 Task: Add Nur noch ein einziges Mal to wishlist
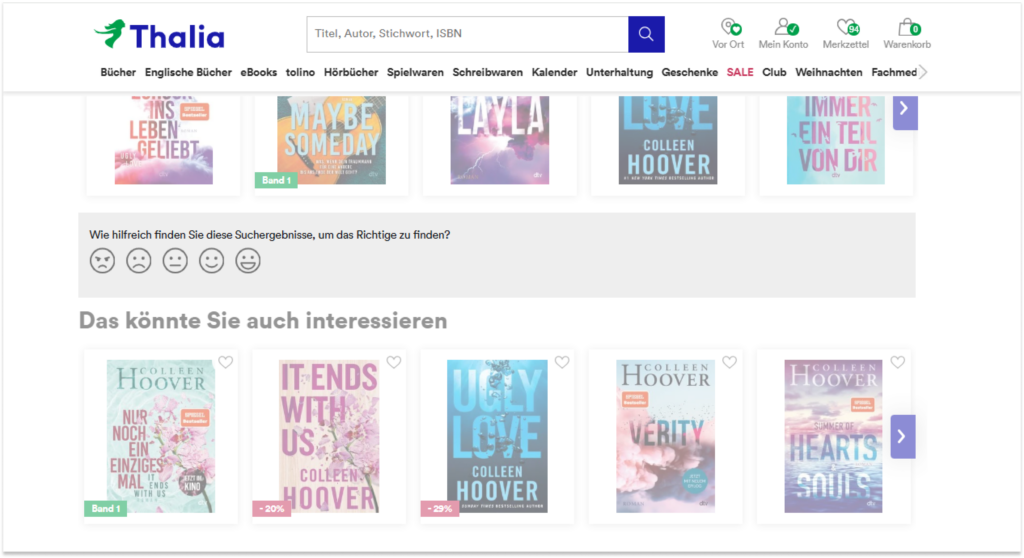[x=225, y=362]
